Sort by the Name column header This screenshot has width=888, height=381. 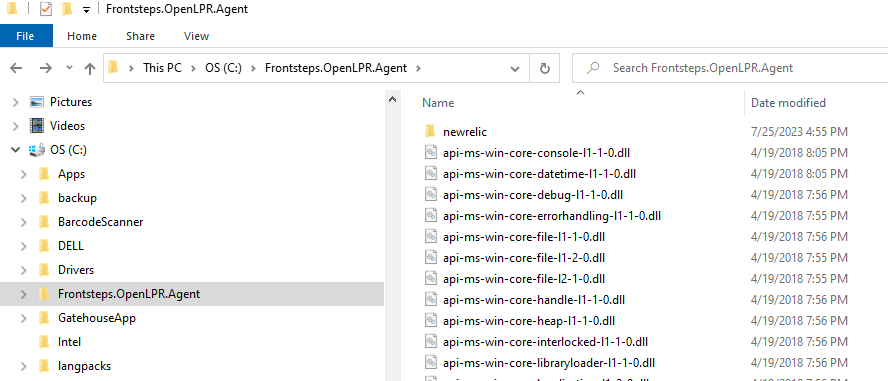point(438,103)
